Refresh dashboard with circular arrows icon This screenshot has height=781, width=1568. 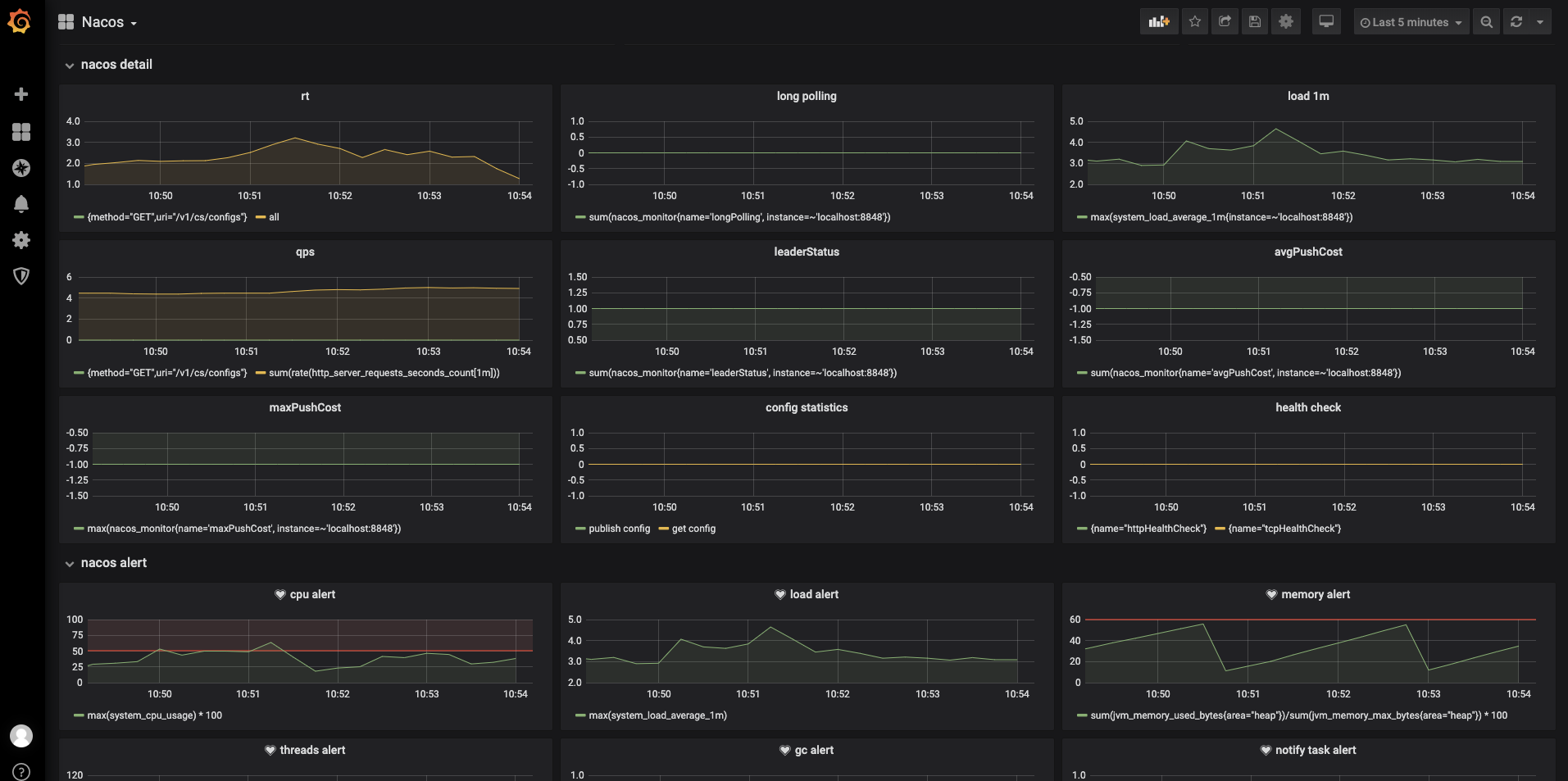tap(1516, 22)
